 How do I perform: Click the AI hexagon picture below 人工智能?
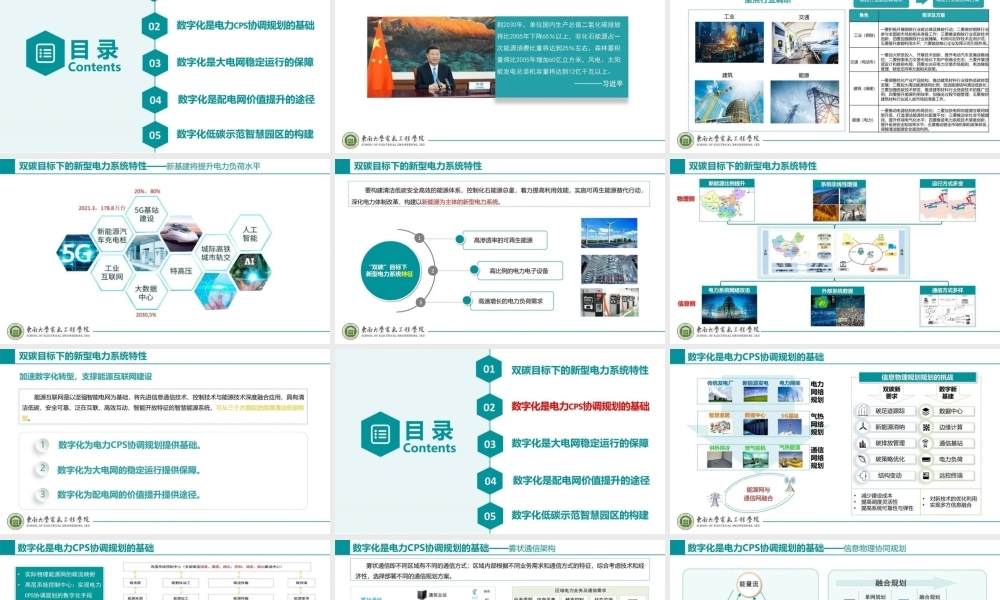point(250,272)
